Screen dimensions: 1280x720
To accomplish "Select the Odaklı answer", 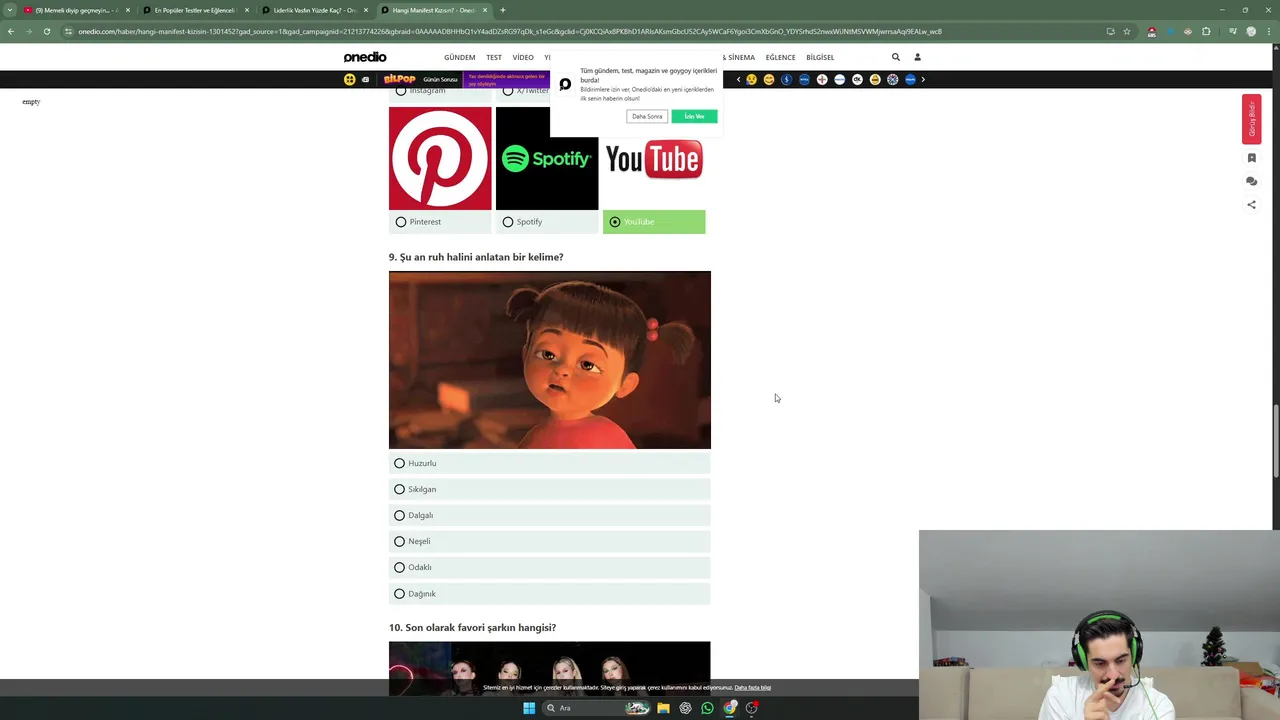I will pos(549,567).
